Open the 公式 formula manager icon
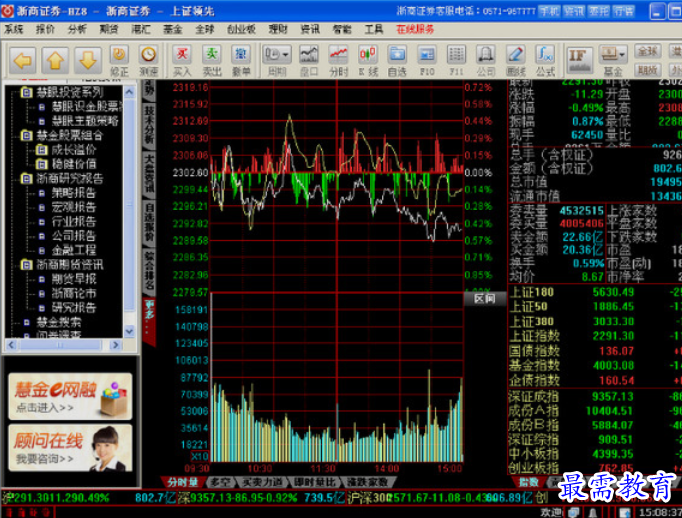This screenshot has width=682, height=518. (x=545, y=60)
